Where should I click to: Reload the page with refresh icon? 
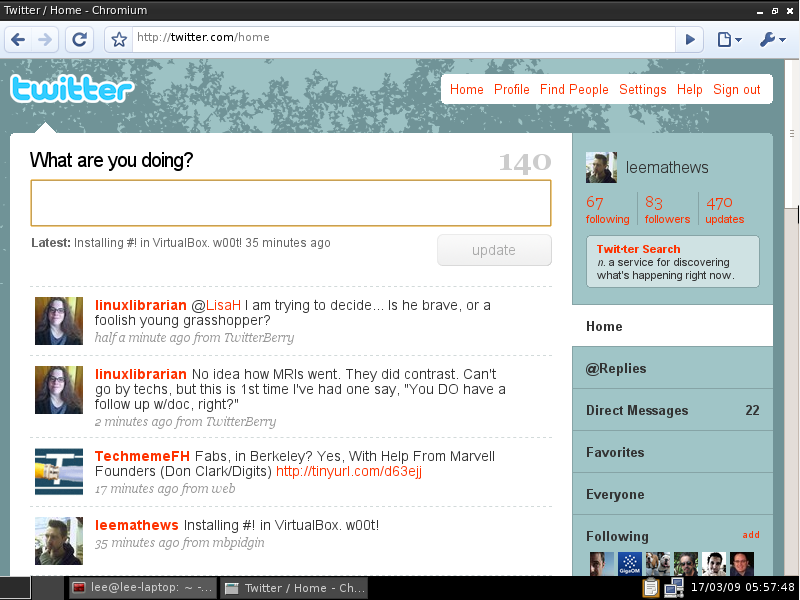coord(80,40)
